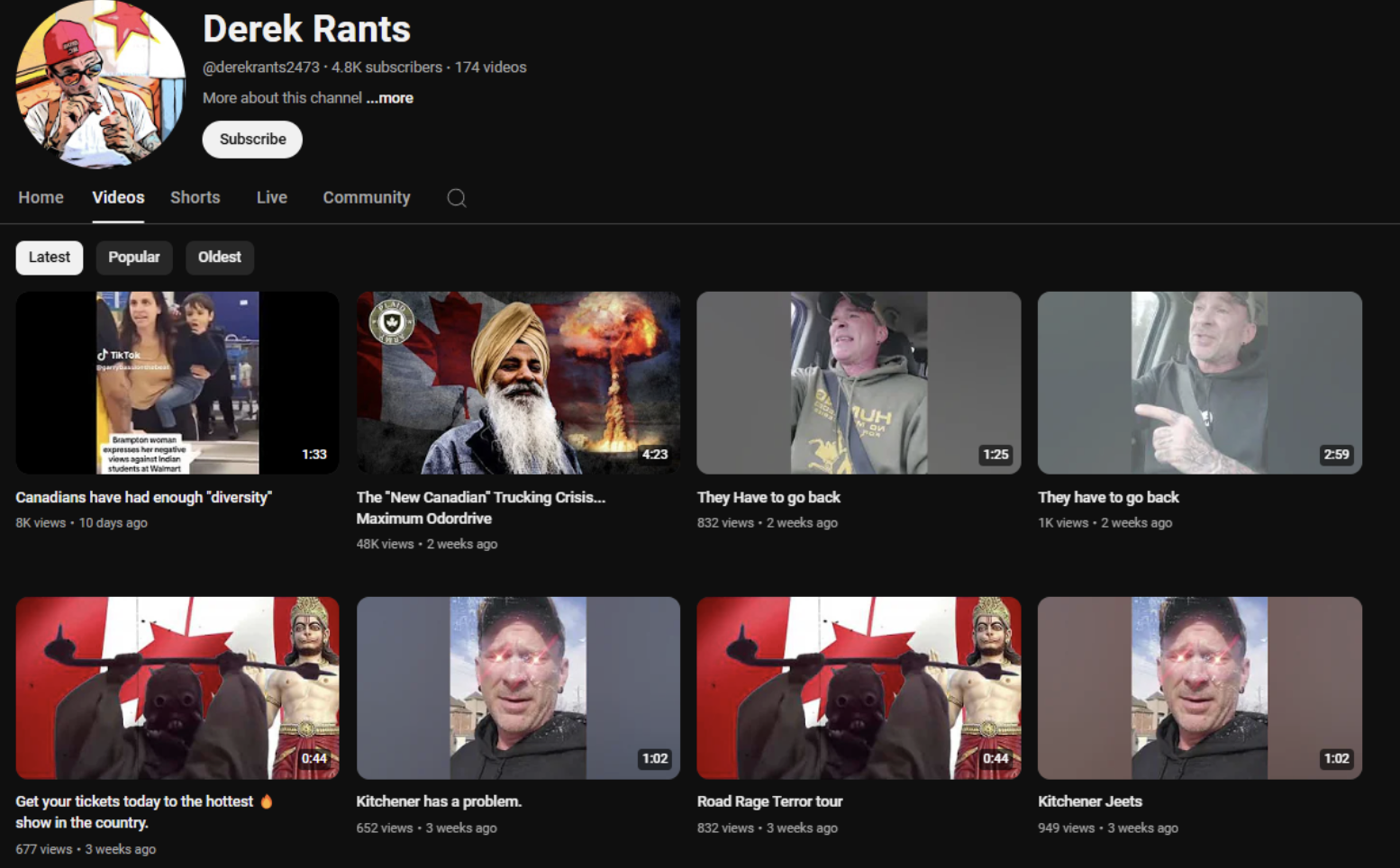Click the 'Road Rage Terror tour' title

(769, 801)
